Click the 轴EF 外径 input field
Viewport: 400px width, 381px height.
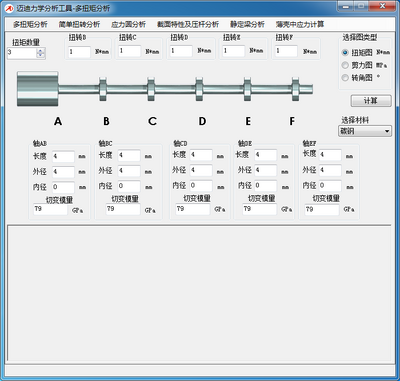click(330, 170)
